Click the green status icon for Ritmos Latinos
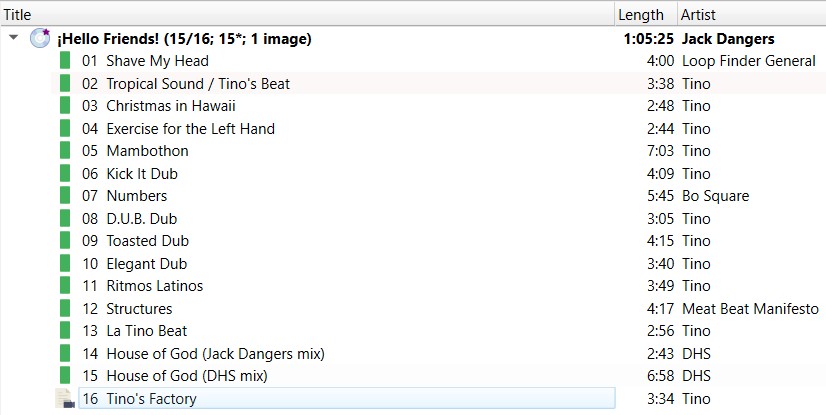 pos(65,286)
